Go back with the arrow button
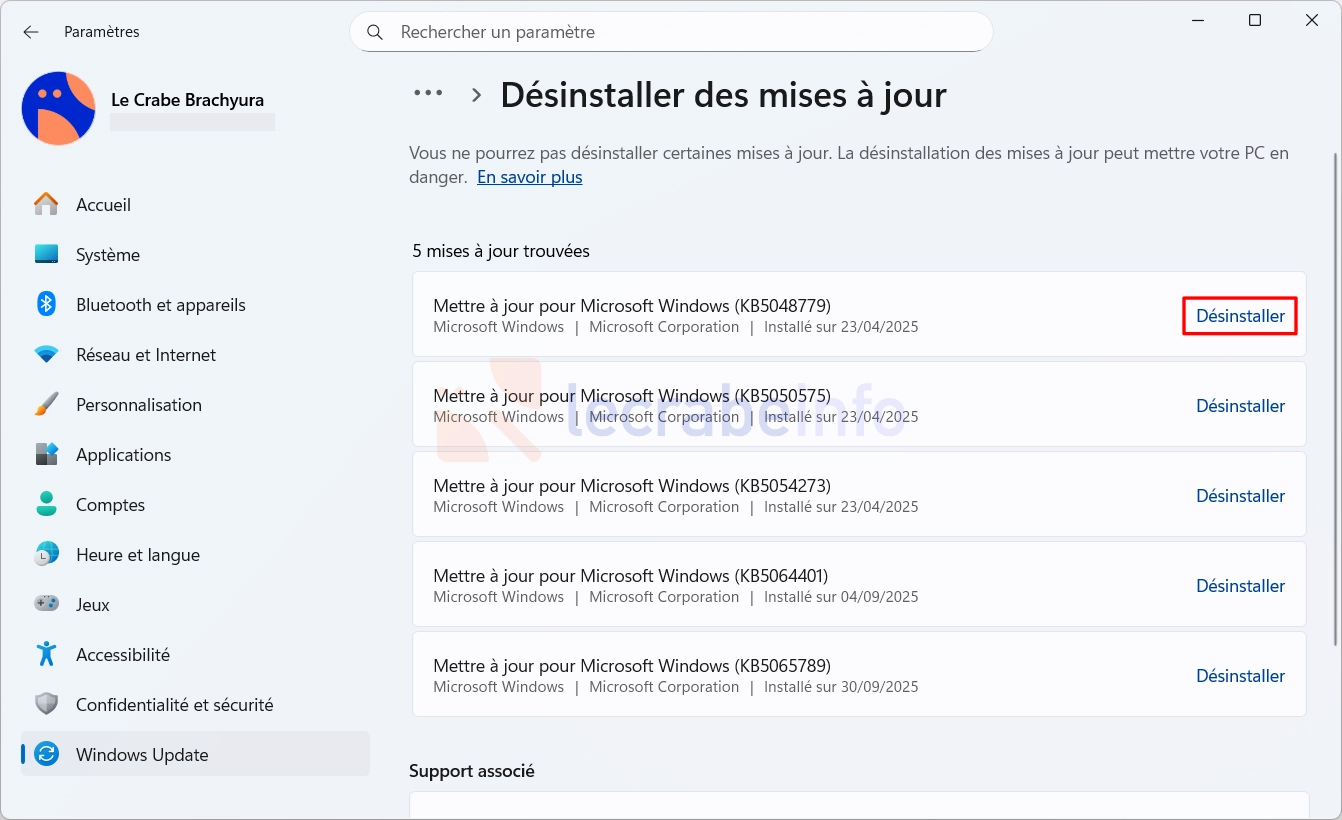The width and height of the screenshot is (1342, 820). click(31, 32)
